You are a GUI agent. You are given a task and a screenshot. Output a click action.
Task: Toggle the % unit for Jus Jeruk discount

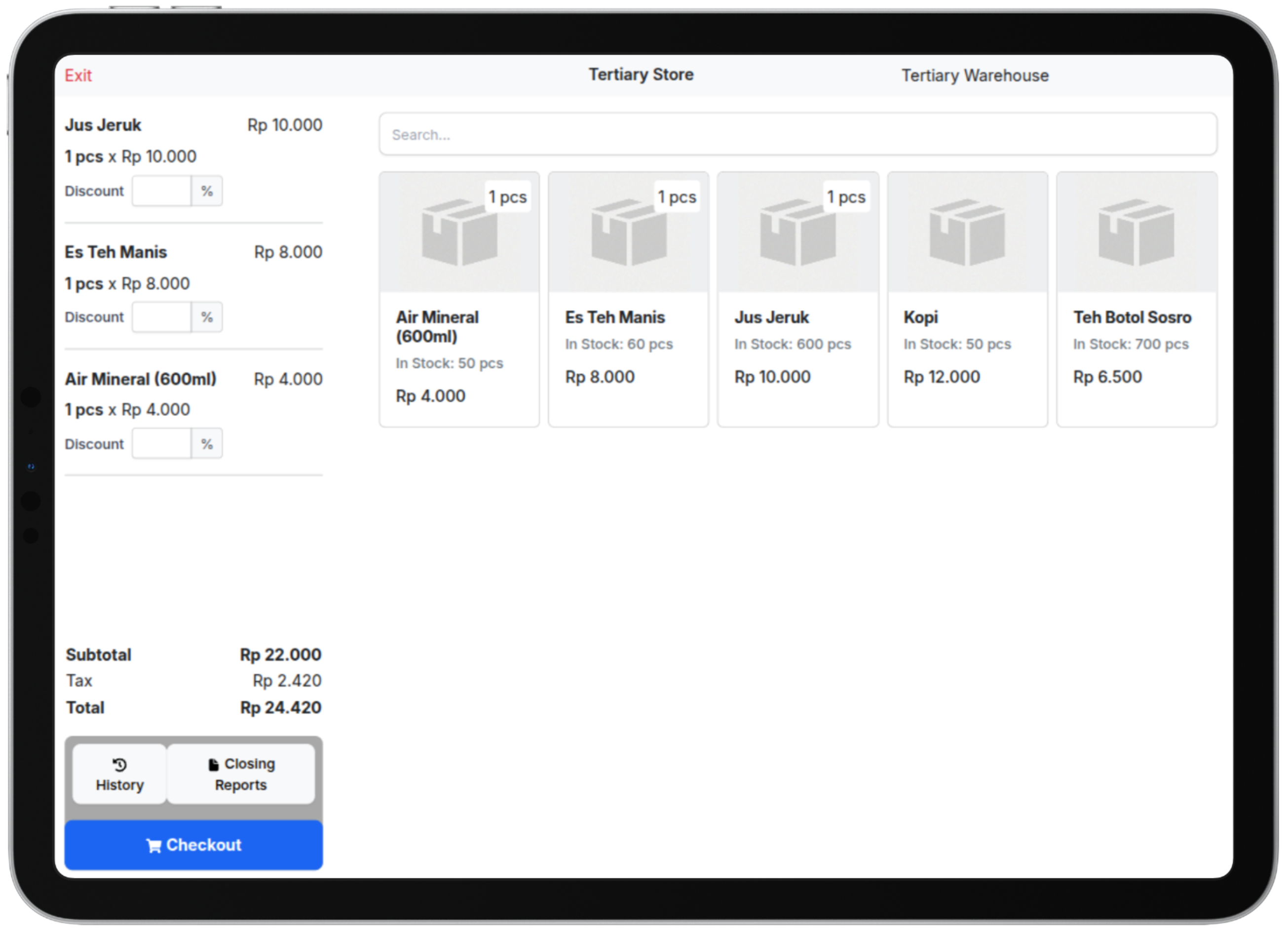tap(207, 191)
